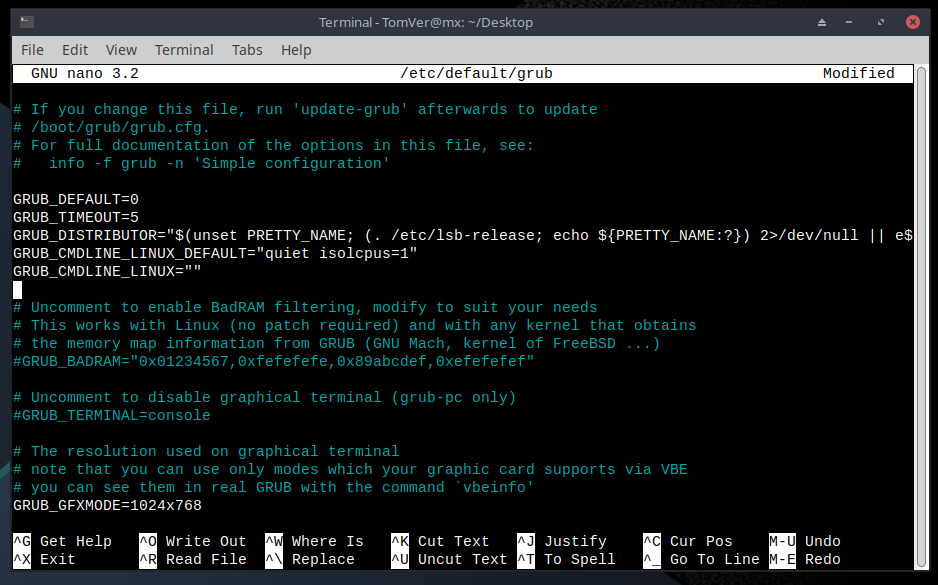Click the GRUB_CMDLINE_LINUX="" line
Image resolution: width=938 pixels, height=585 pixels.
tap(108, 271)
